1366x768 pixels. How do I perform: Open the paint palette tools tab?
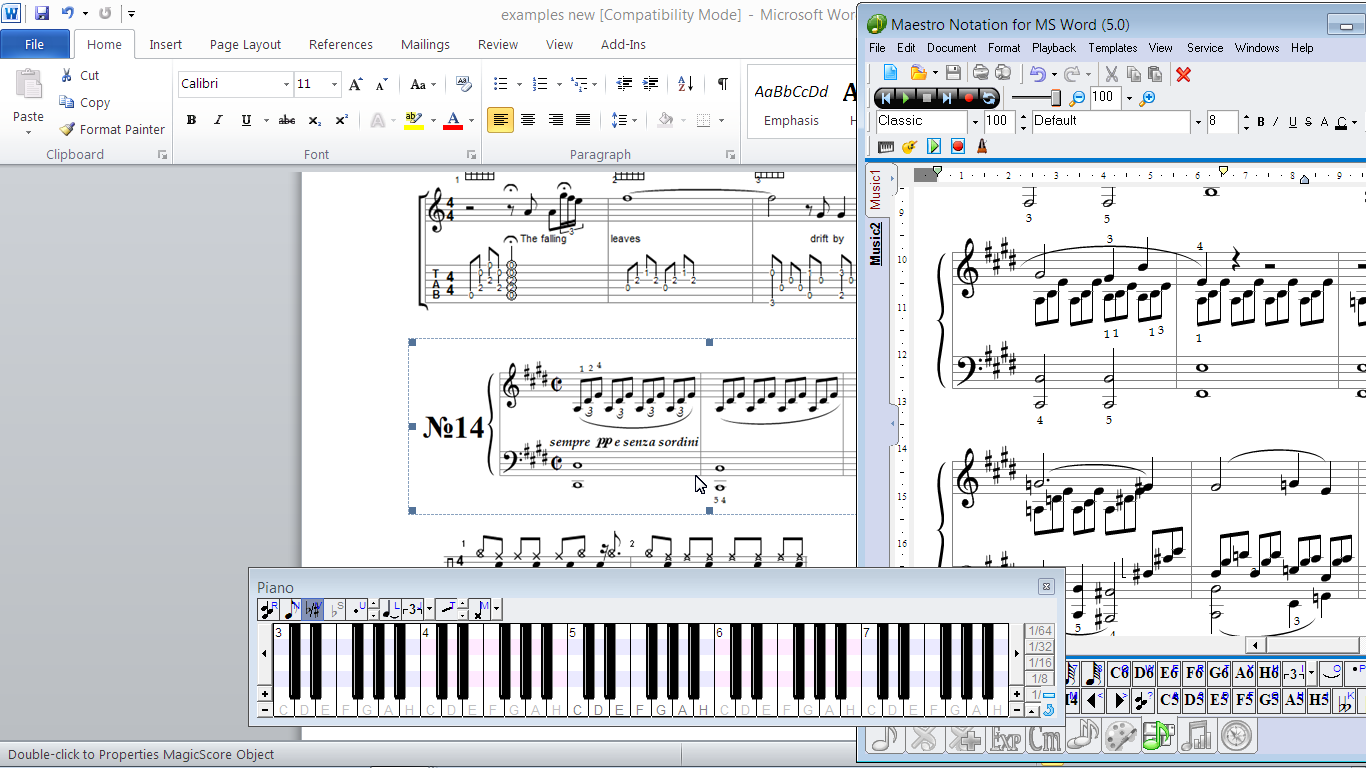click(1121, 737)
